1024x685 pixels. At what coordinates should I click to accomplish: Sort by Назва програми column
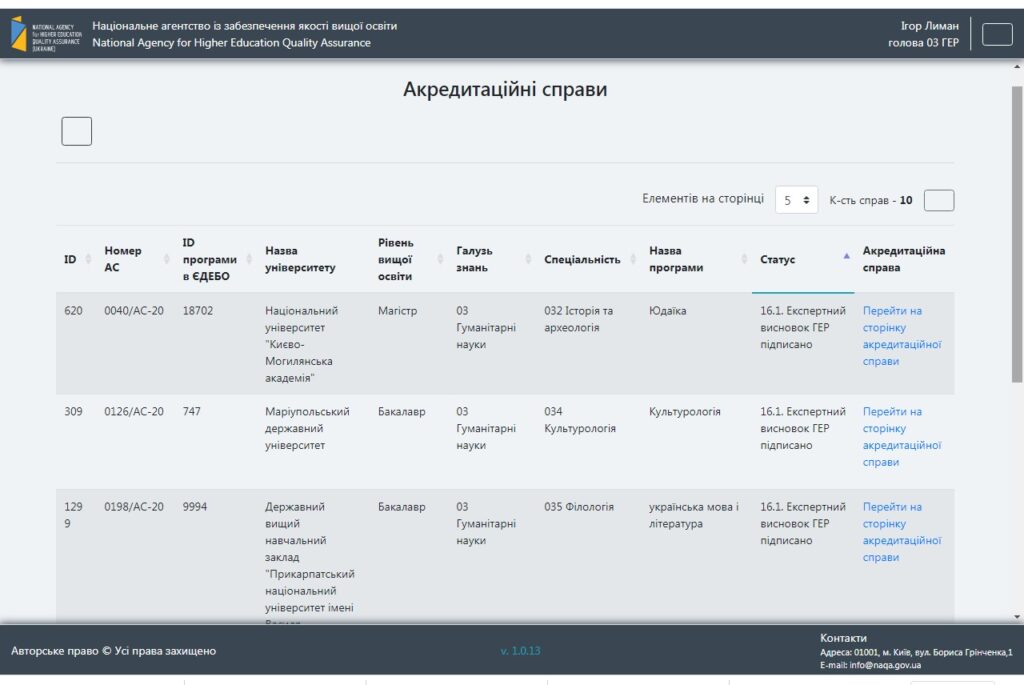click(x=692, y=259)
